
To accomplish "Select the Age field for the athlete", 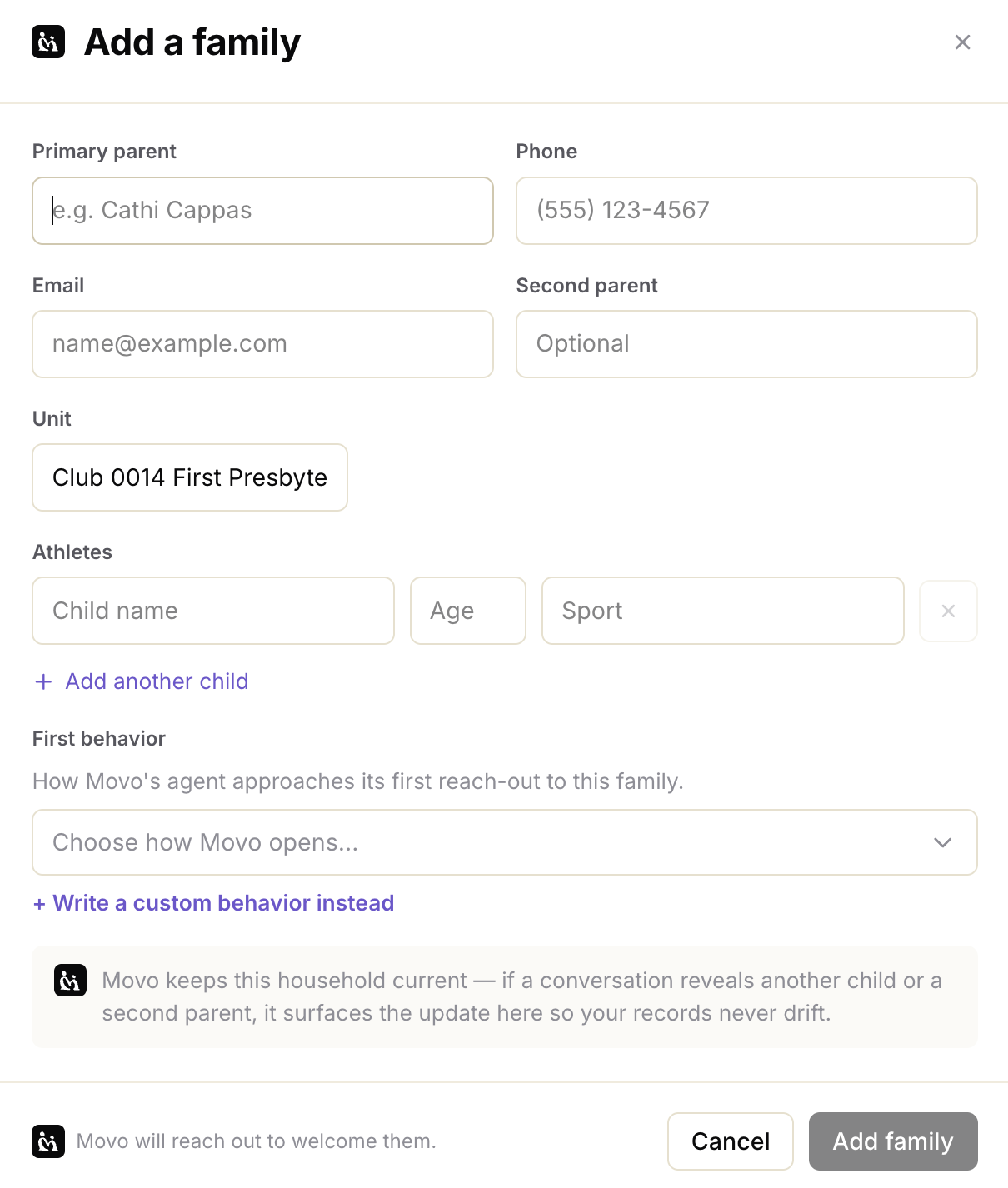I will click(468, 611).
